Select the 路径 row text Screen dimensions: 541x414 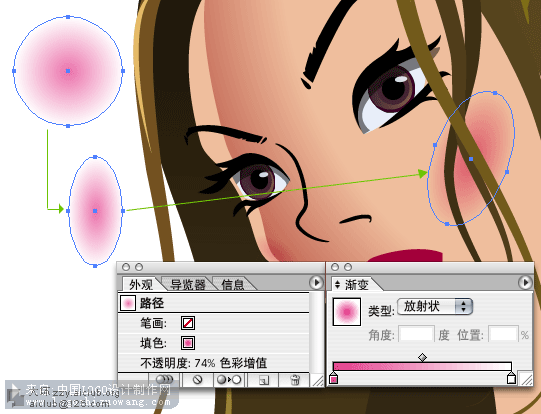[x=152, y=303]
